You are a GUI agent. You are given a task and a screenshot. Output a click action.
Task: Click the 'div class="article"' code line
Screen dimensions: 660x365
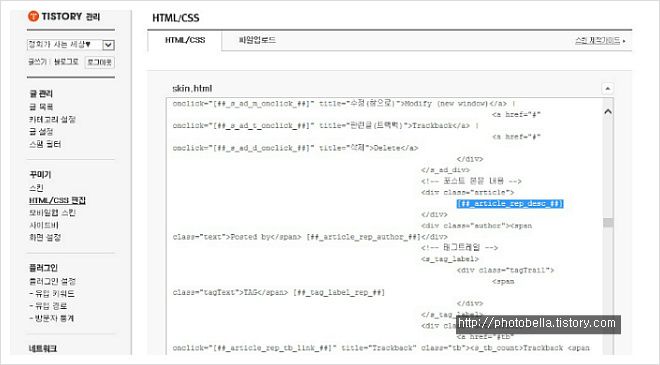pyautogui.click(x=467, y=192)
